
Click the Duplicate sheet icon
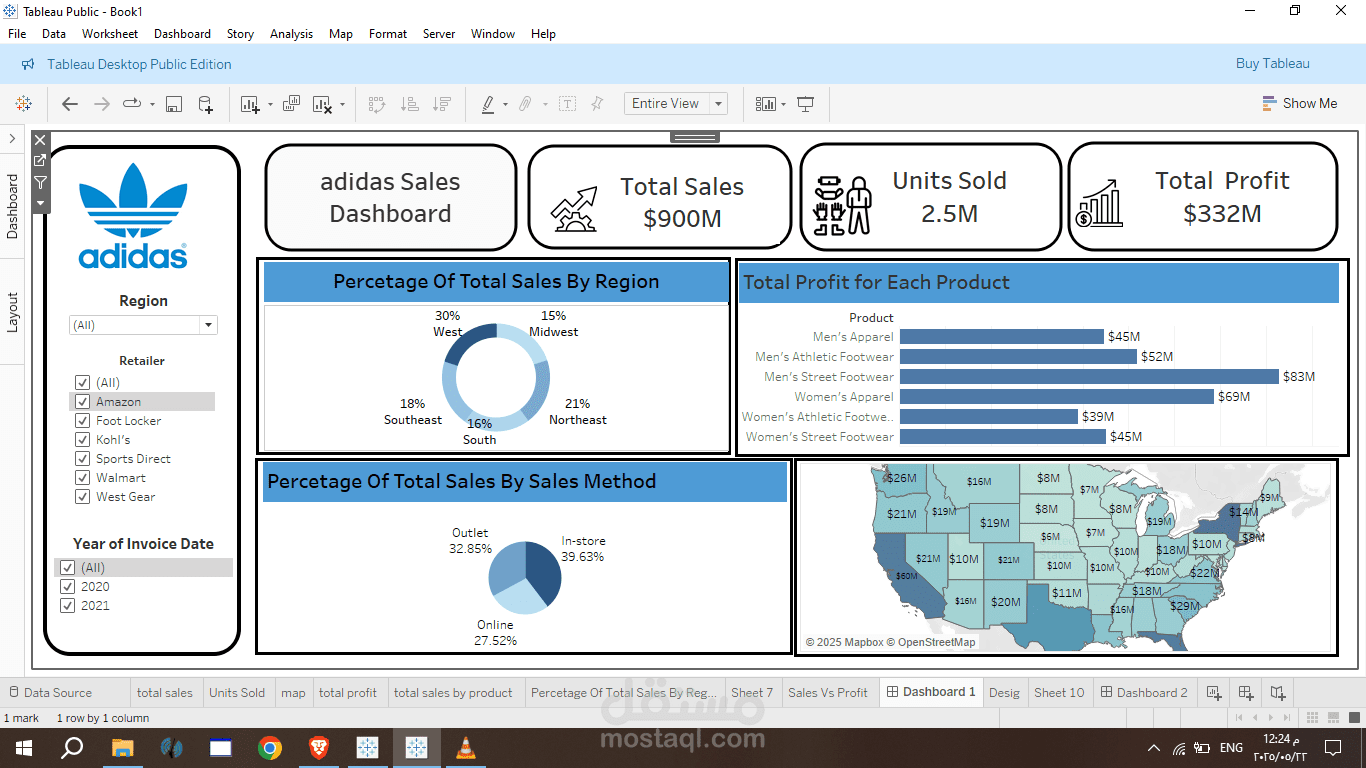click(x=292, y=104)
